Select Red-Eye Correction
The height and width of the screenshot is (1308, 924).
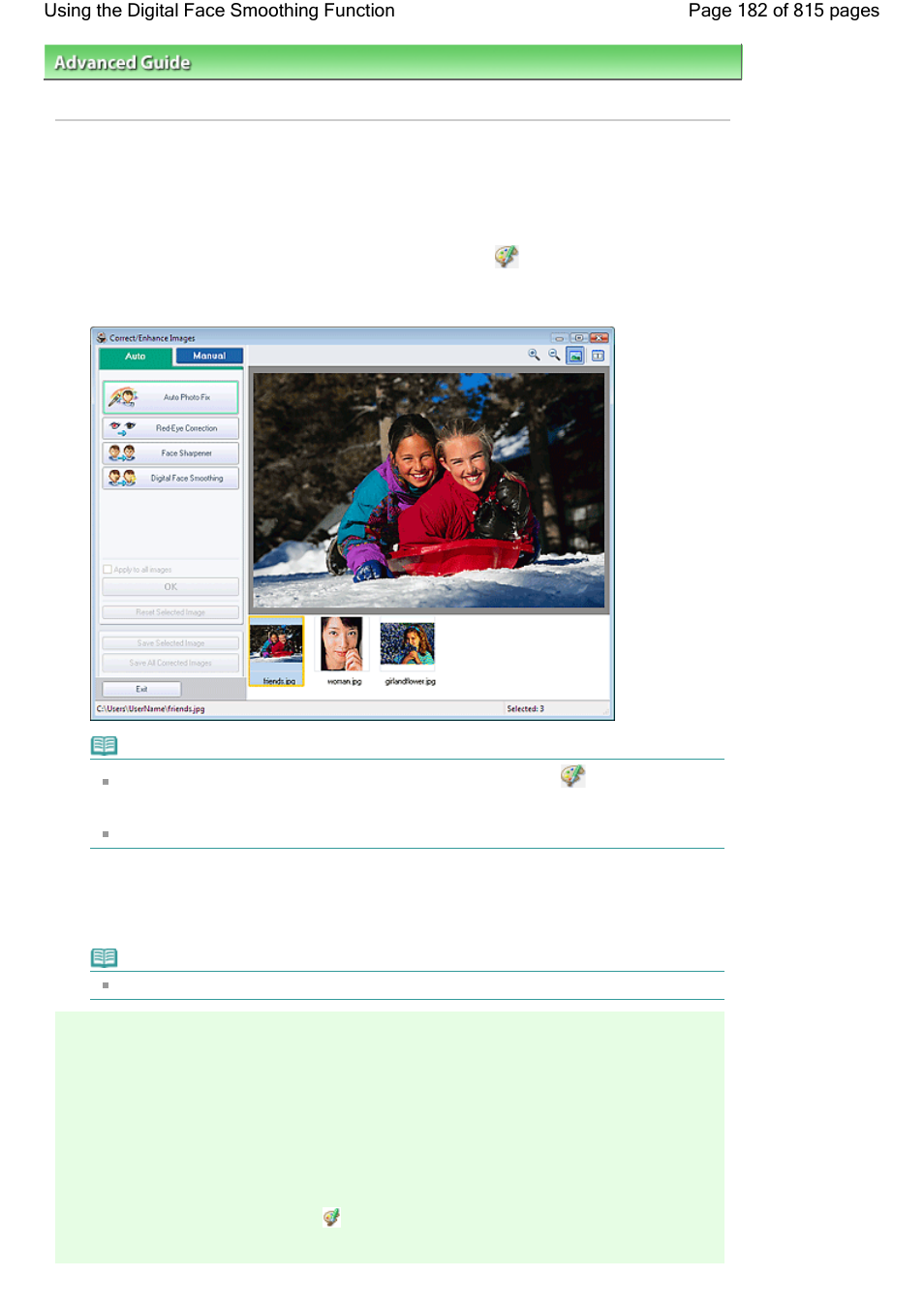pos(170,428)
